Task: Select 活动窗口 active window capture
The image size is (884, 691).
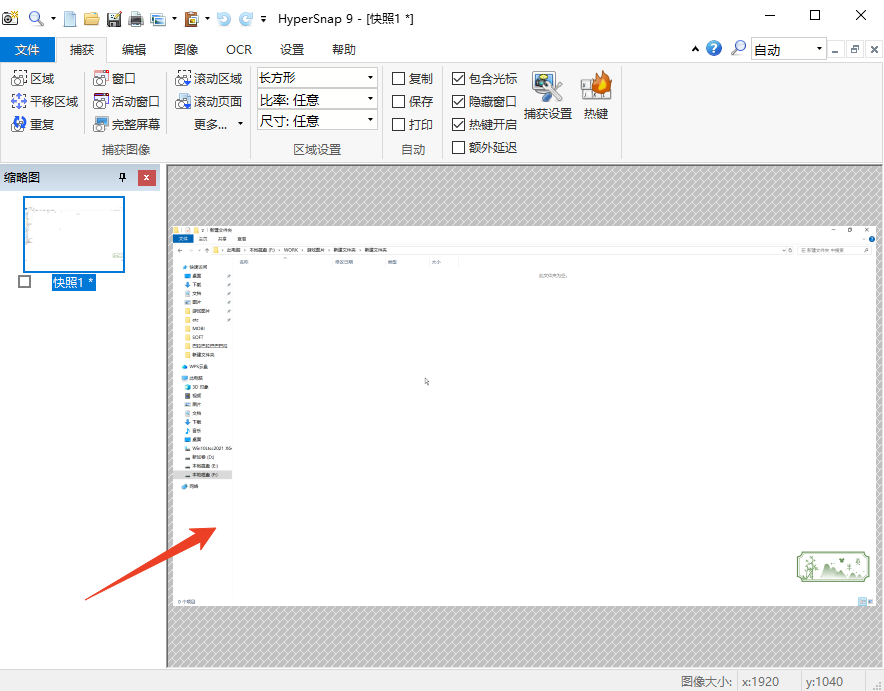Action: point(126,101)
